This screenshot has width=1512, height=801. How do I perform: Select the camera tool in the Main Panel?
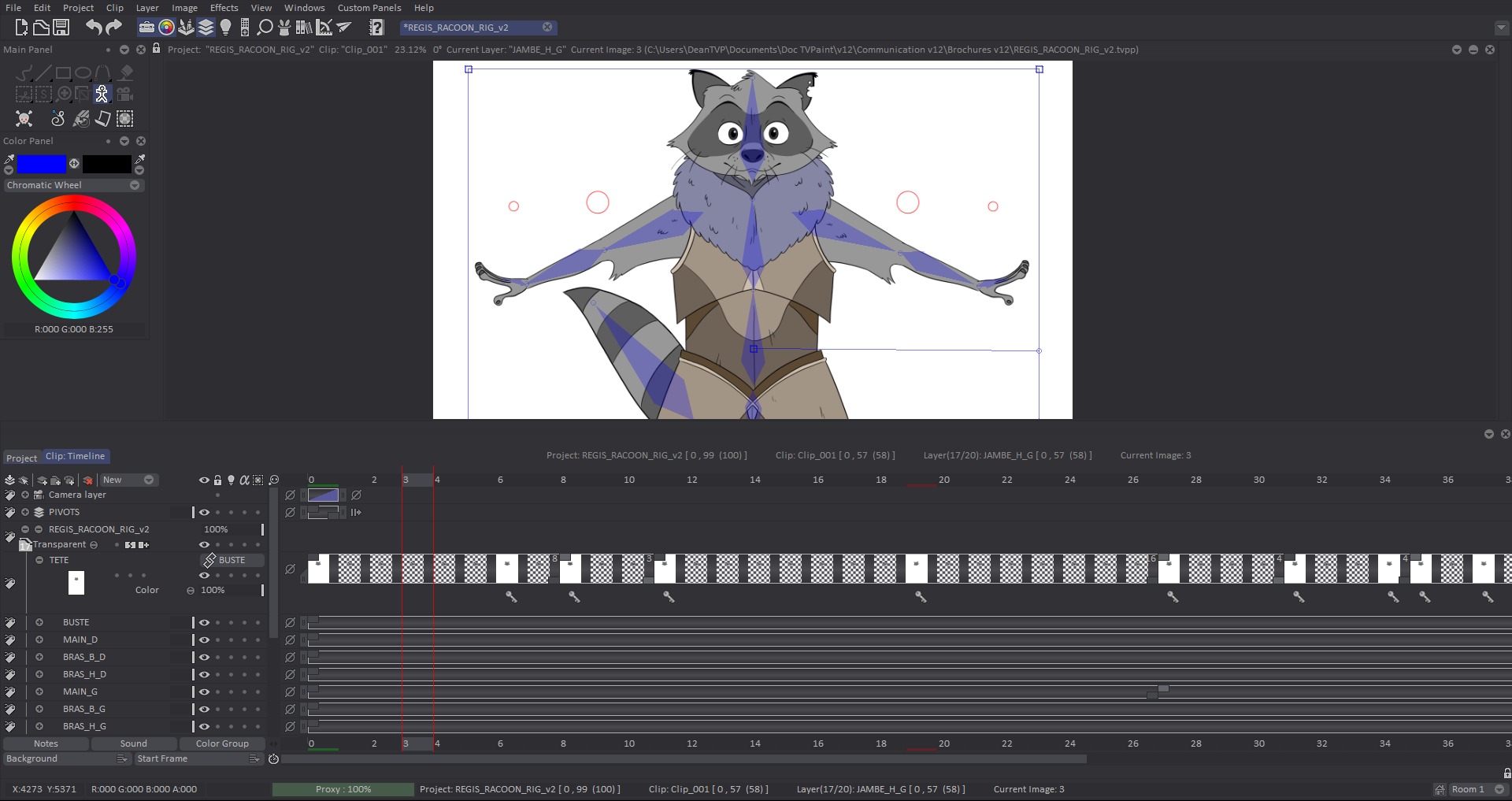124,93
